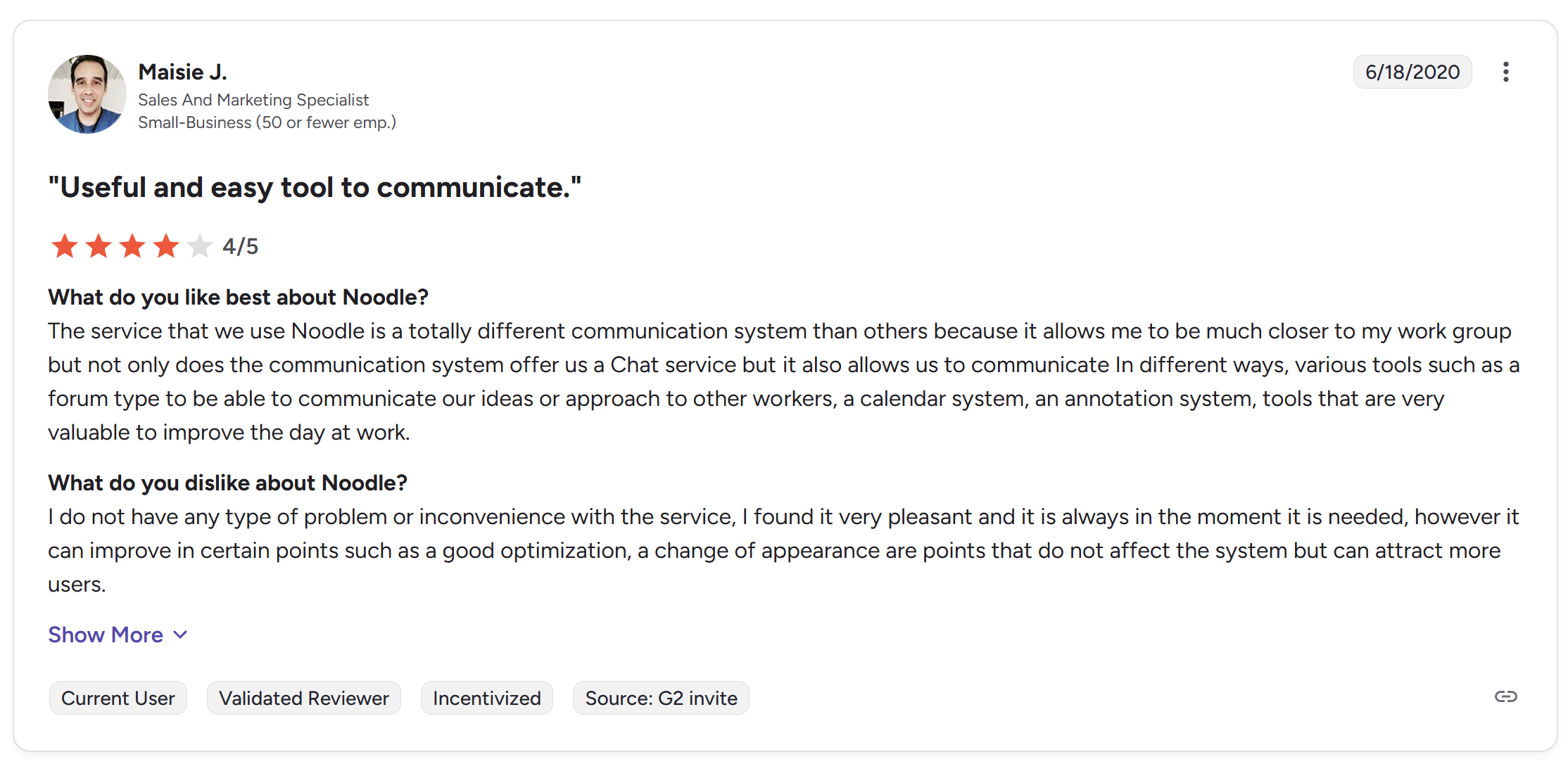Select the Source: G2 invite tag

click(660, 697)
